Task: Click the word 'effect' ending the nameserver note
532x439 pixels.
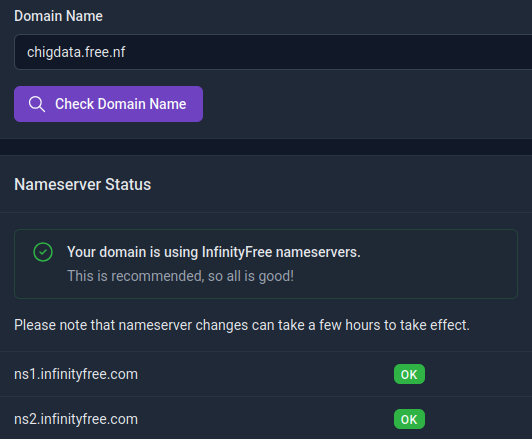Action: click(448, 325)
